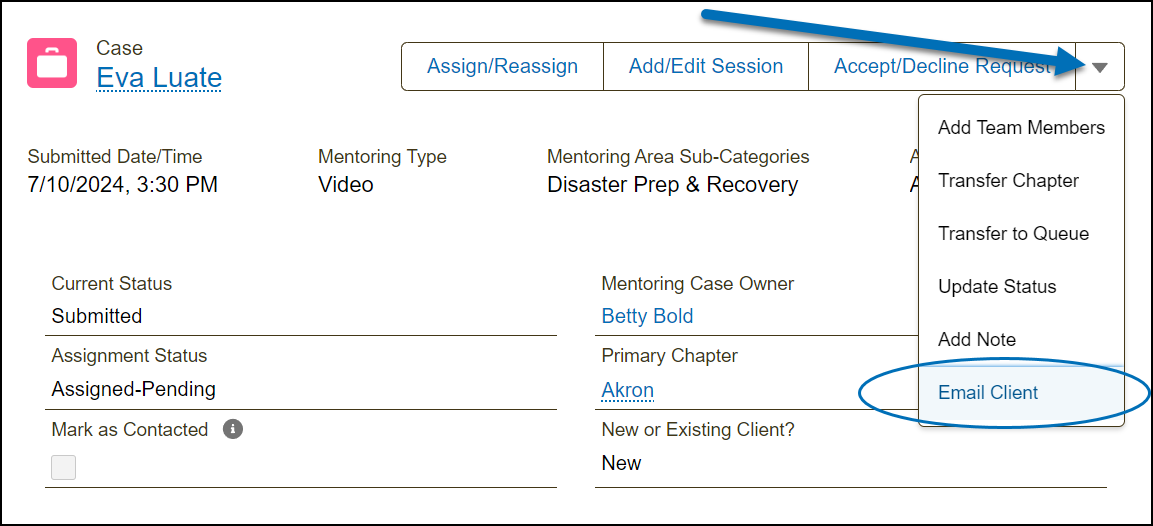
Task: Open the Betty Bold owner link
Action: 647,316
